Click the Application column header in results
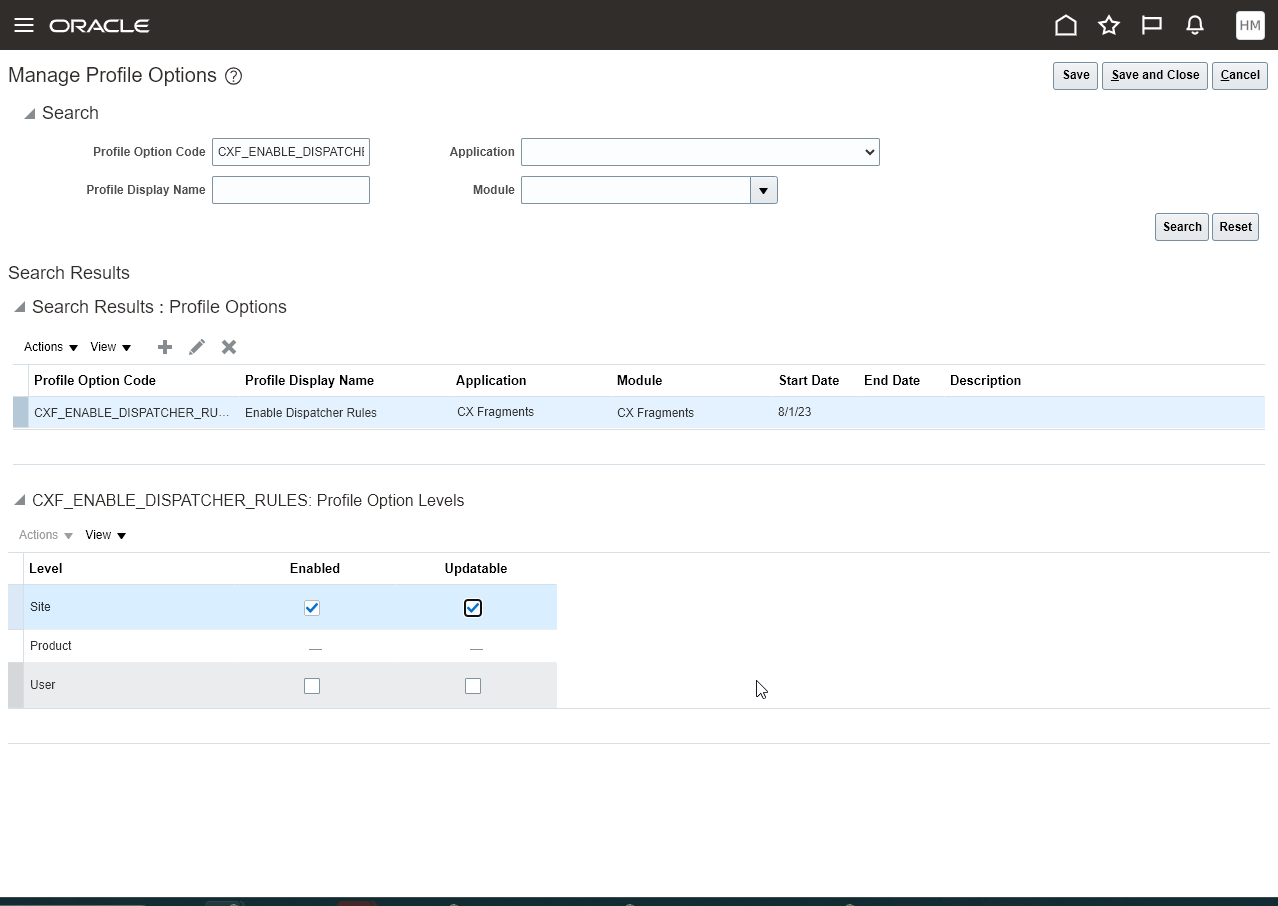The width and height of the screenshot is (1278, 906). (491, 381)
